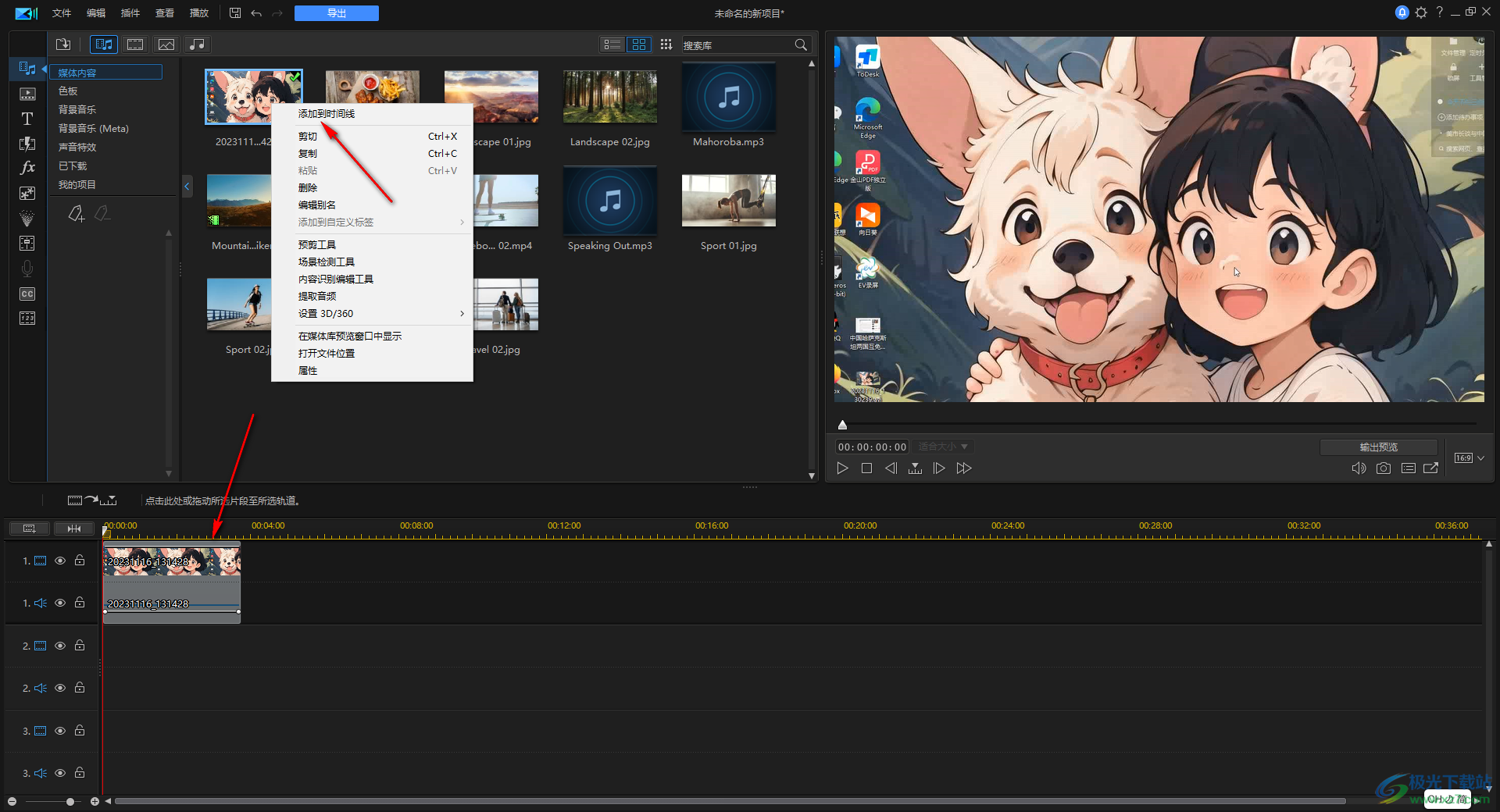Open library menu grid dots icon

(666, 45)
